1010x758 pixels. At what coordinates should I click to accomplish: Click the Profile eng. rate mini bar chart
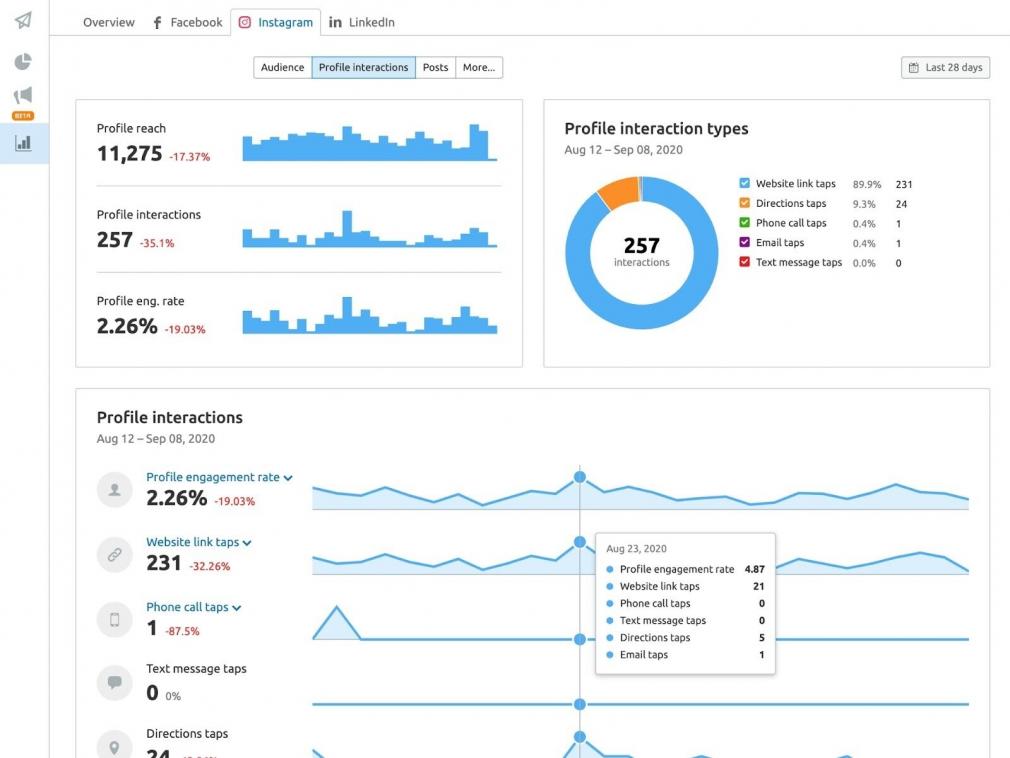coord(370,315)
